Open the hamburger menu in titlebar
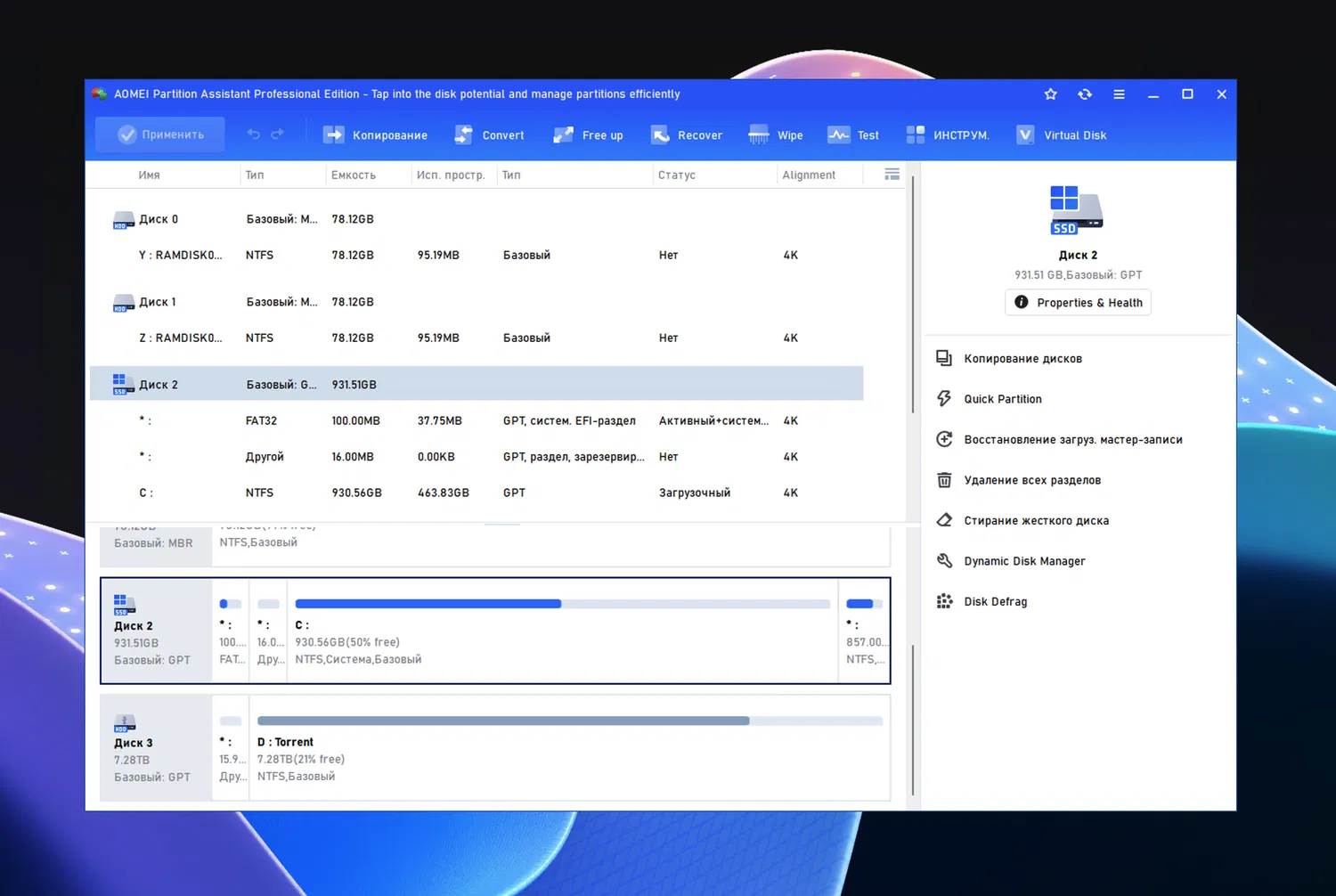Viewport: 1336px width, 896px height. pos(1119,94)
